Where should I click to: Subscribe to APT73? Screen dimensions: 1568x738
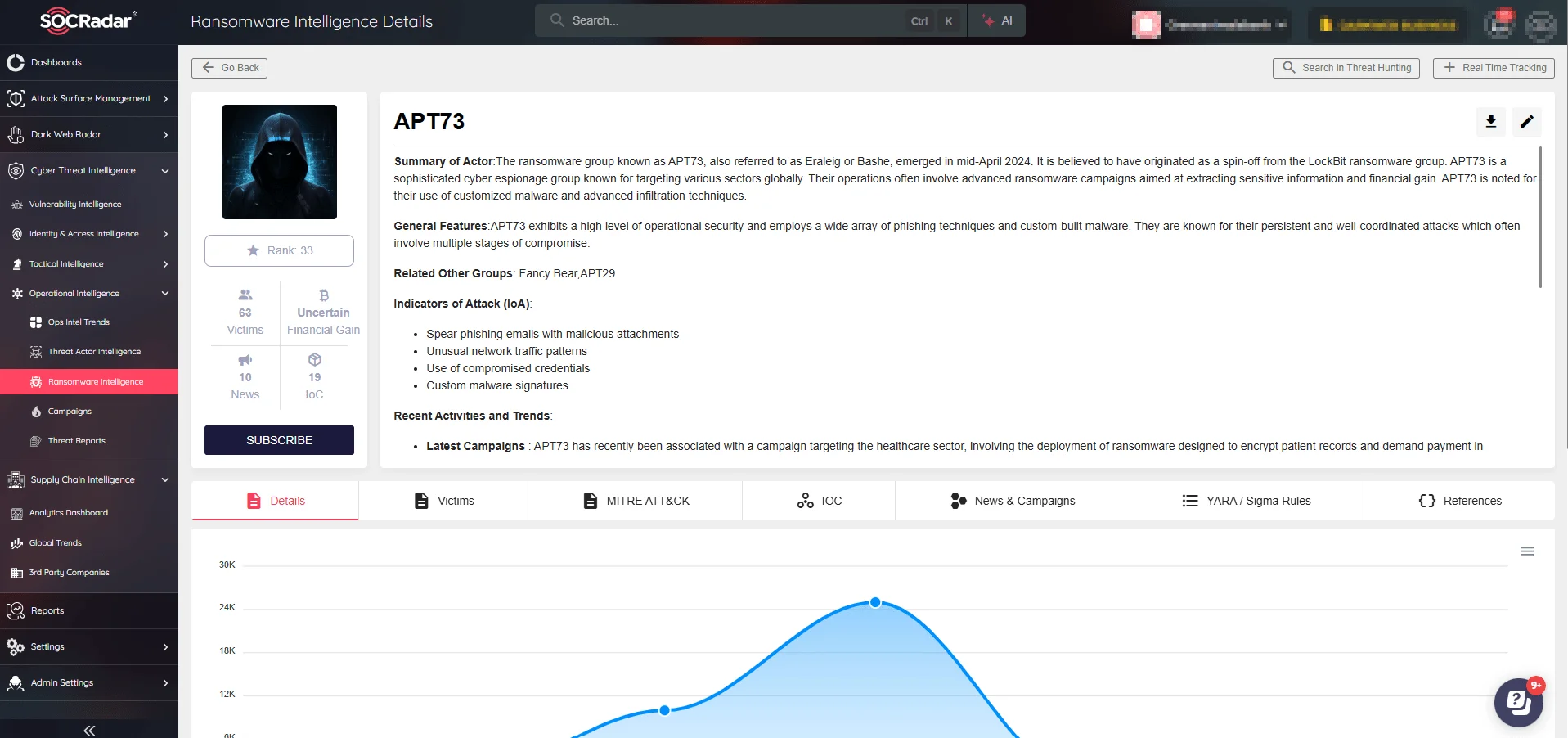pos(279,440)
